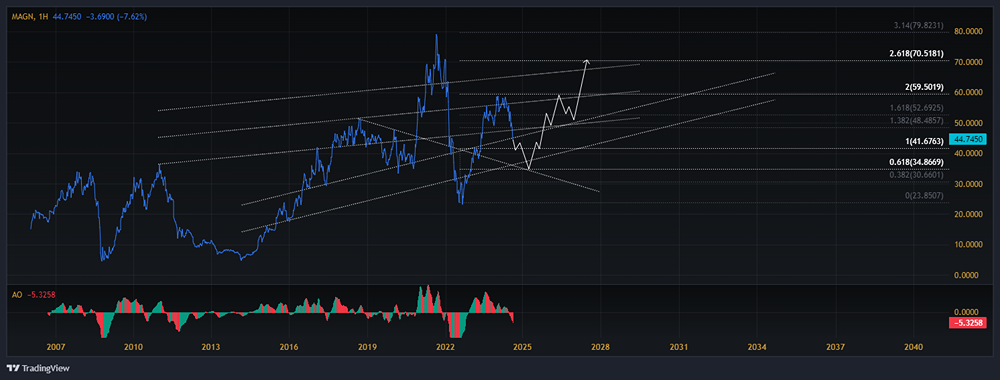The image size is (1000, 380).
Task: Click the 70.0000 price axis label
Action: 967,62
